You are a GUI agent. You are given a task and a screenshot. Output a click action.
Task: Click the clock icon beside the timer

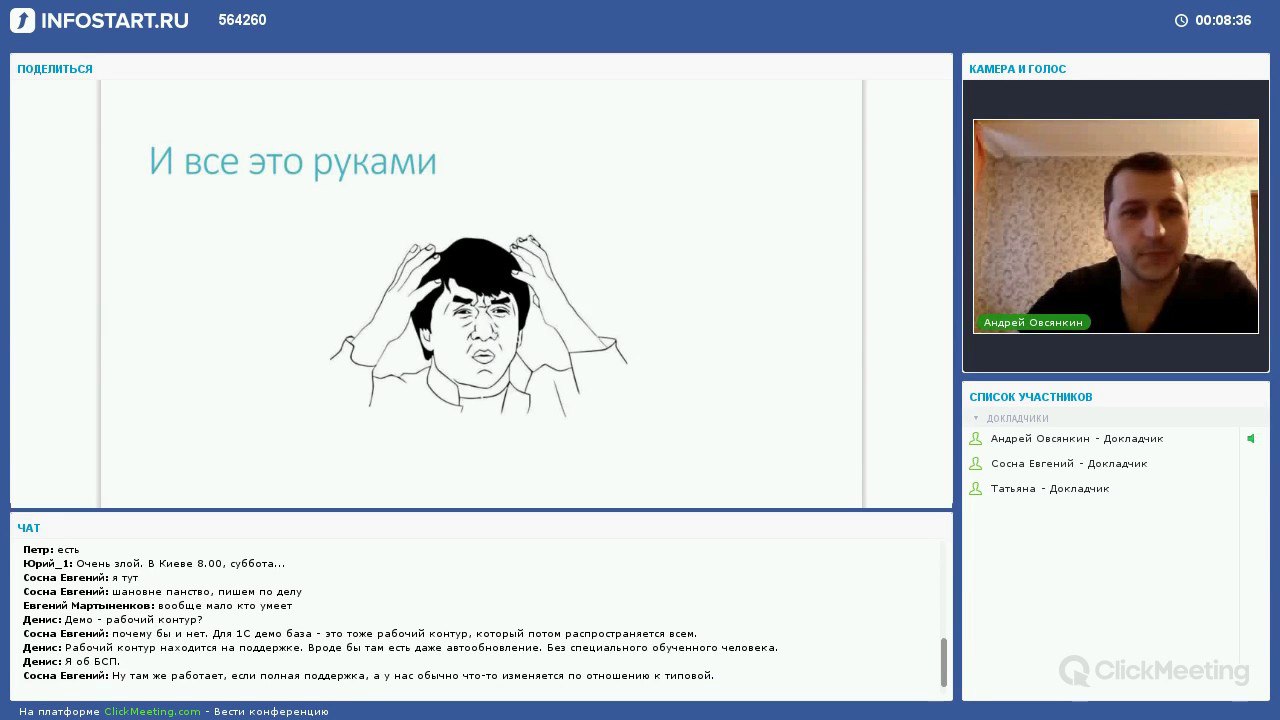coord(1181,20)
